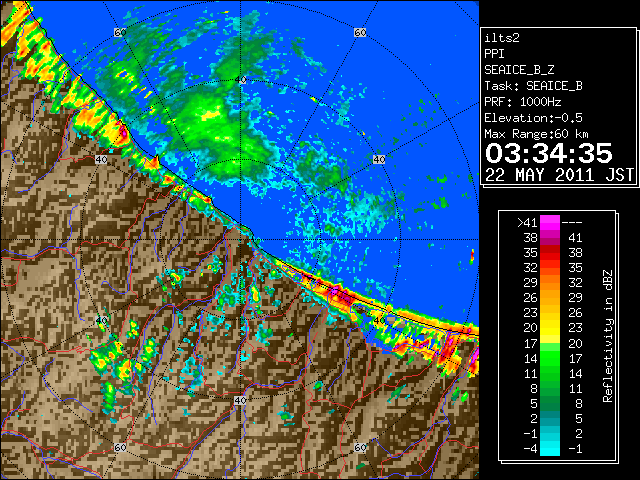Screen dimensions: 640x480
Task: Click the 'ilts2' radar name text
Action: click(502, 38)
